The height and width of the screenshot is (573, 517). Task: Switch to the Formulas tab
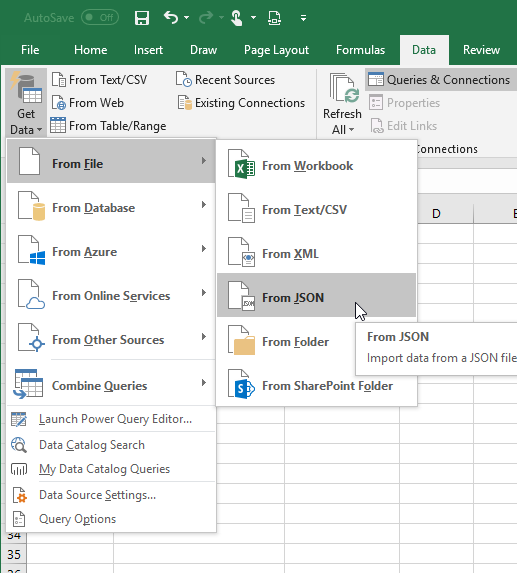[361, 50]
